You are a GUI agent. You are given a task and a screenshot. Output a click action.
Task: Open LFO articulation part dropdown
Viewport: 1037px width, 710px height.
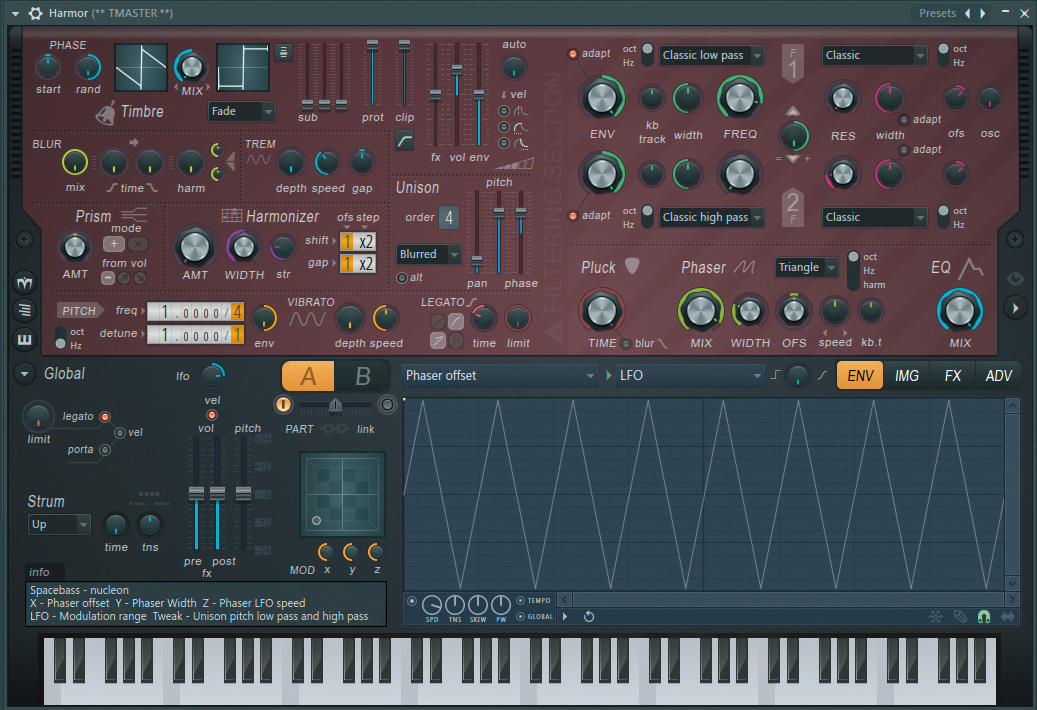691,375
